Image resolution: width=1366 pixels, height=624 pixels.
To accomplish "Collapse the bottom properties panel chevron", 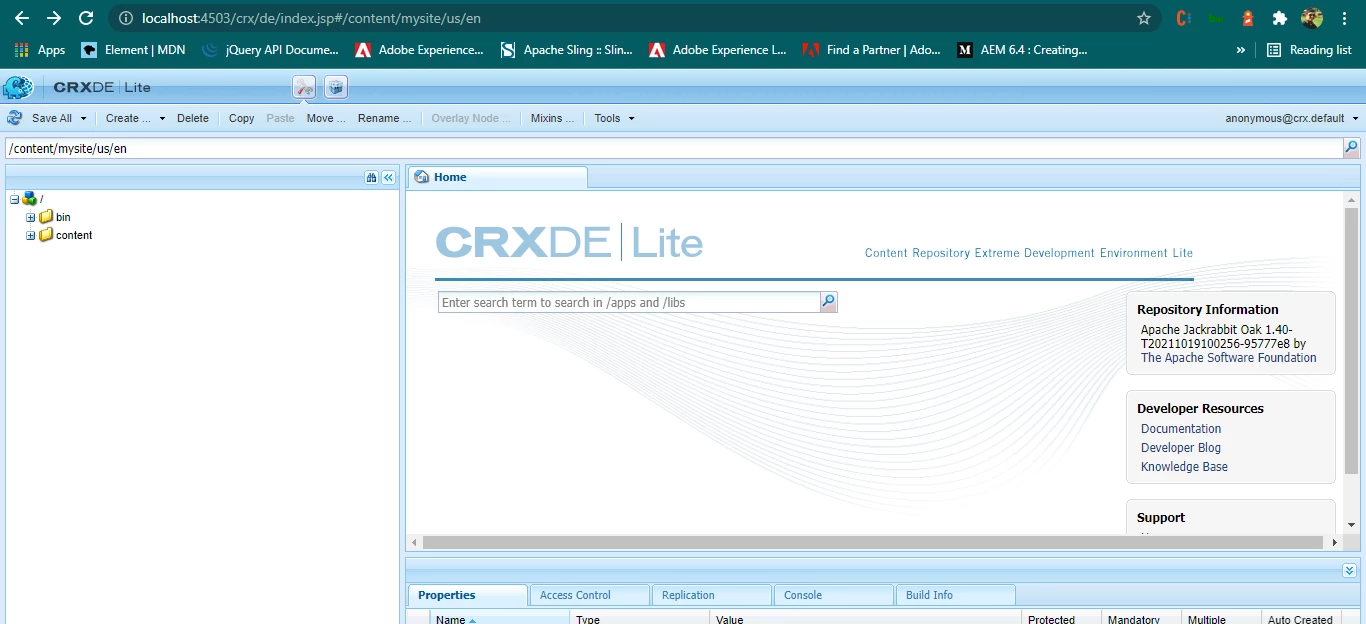I will coord(1350,570).
